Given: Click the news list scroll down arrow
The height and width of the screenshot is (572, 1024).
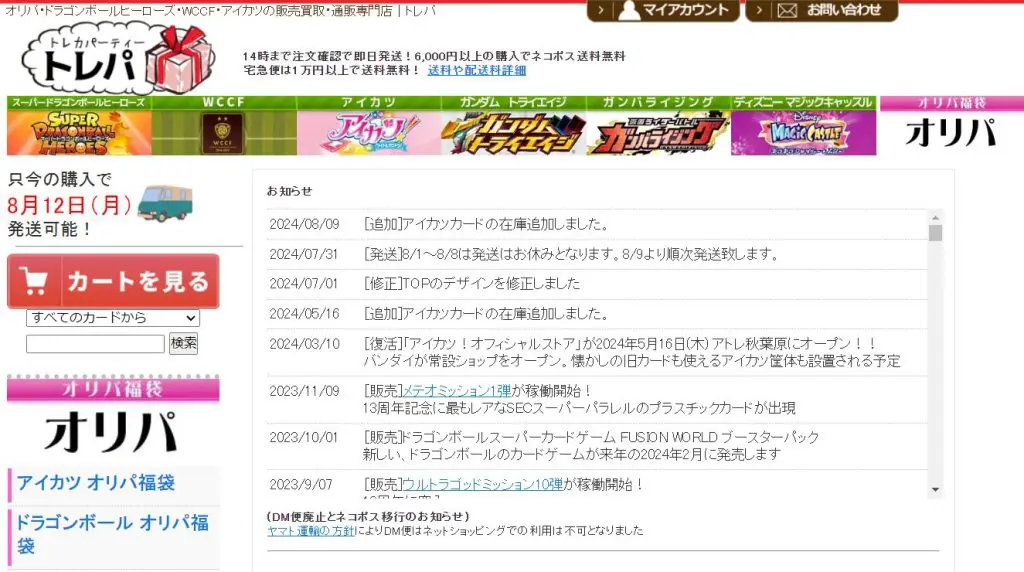Looking at the screenshot, I should (x=935, y=490).
